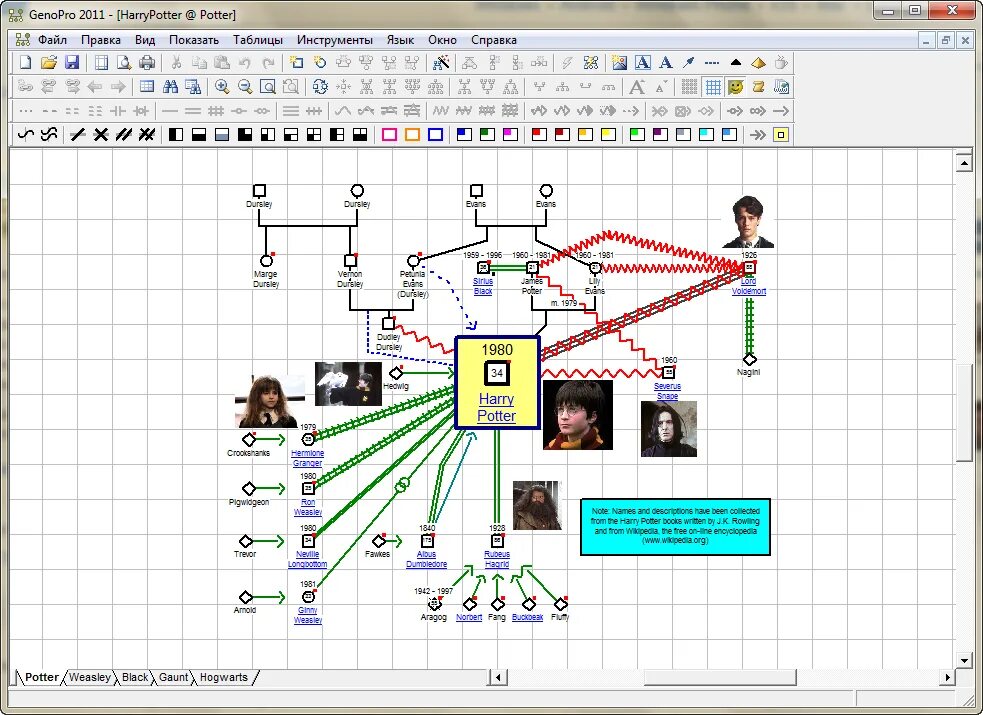Click the horizontal scrollbar right arrow

(x=947, y=677)
